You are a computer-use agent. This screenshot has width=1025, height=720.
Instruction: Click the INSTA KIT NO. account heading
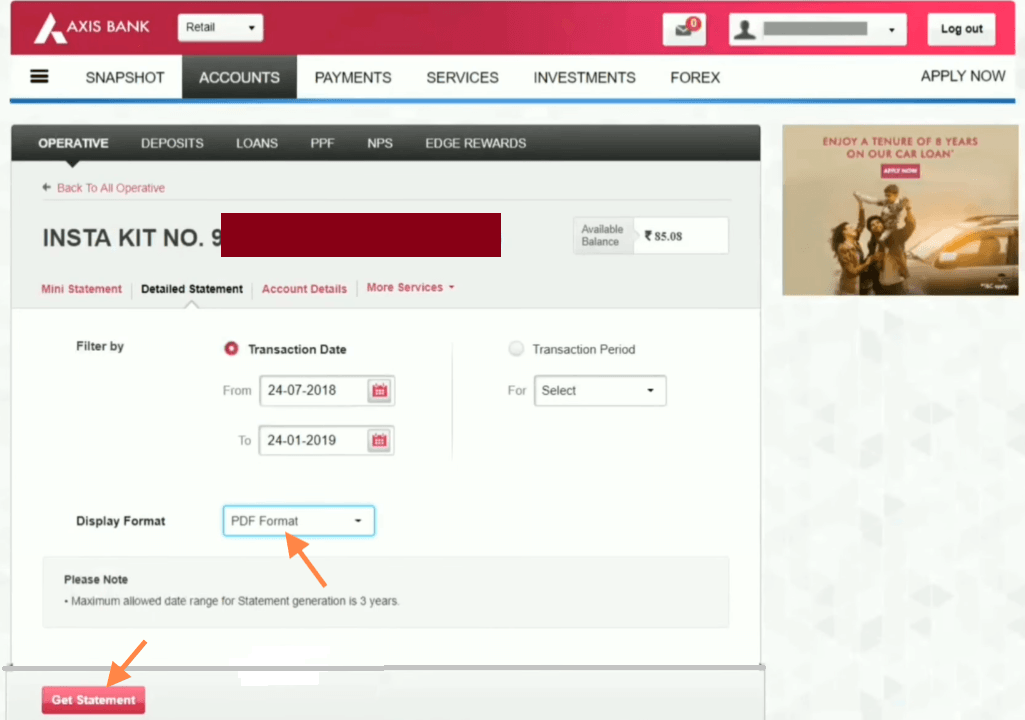[132, 237]
